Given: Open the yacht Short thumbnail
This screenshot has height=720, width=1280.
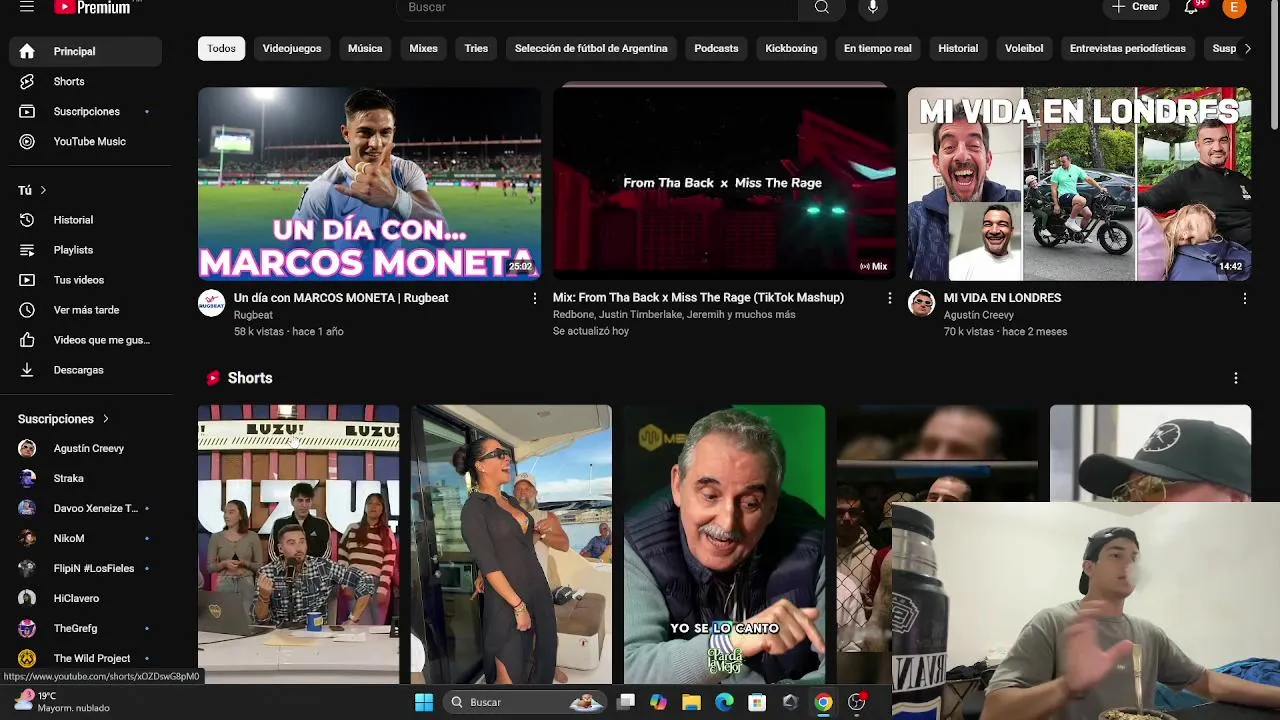Looking at the screenshot, I should [511, 544].
